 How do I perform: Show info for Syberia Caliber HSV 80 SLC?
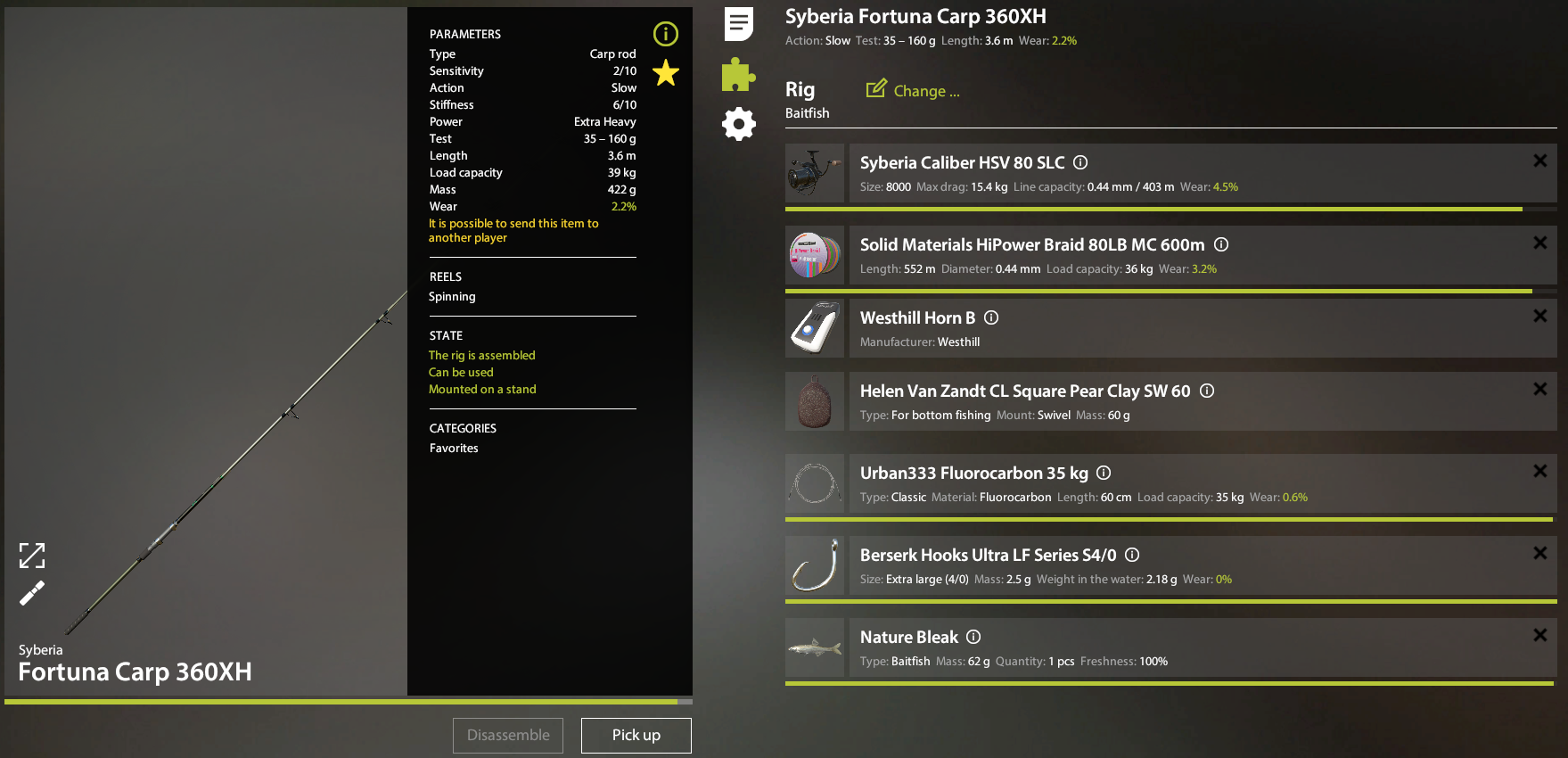(x=1080, y=162)
